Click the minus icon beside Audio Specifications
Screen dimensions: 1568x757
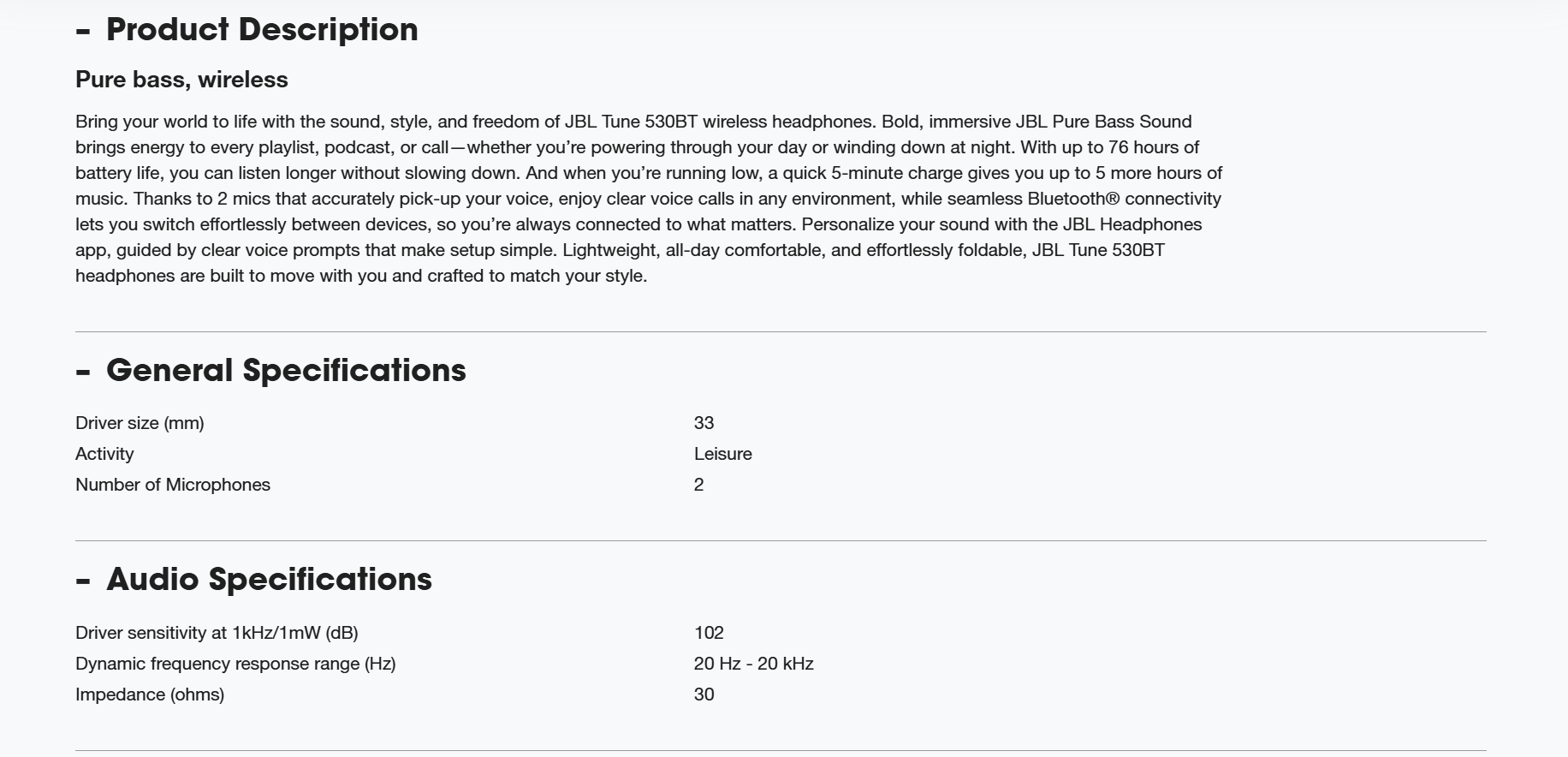point(83,581)
